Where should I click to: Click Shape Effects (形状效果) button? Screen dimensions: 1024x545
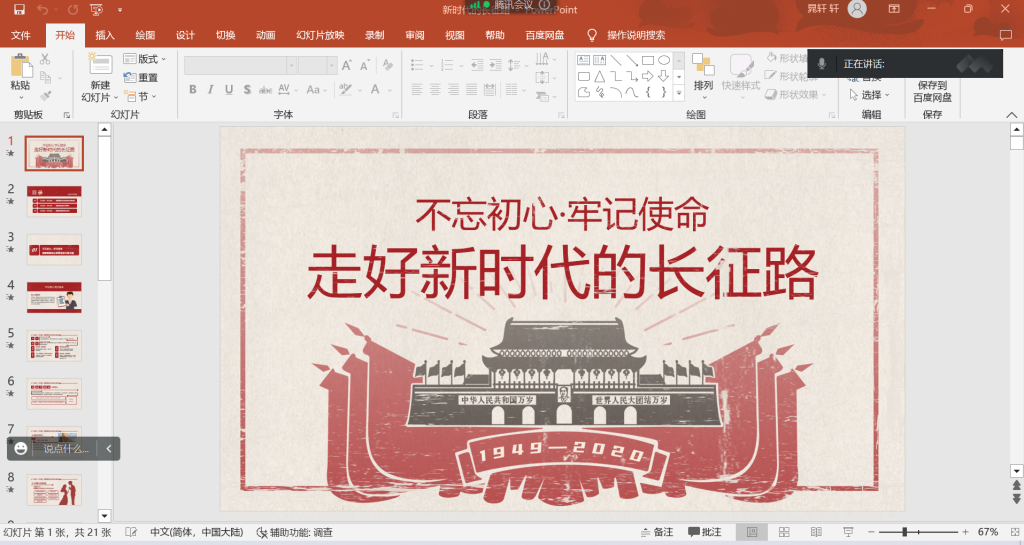(795, 95)
